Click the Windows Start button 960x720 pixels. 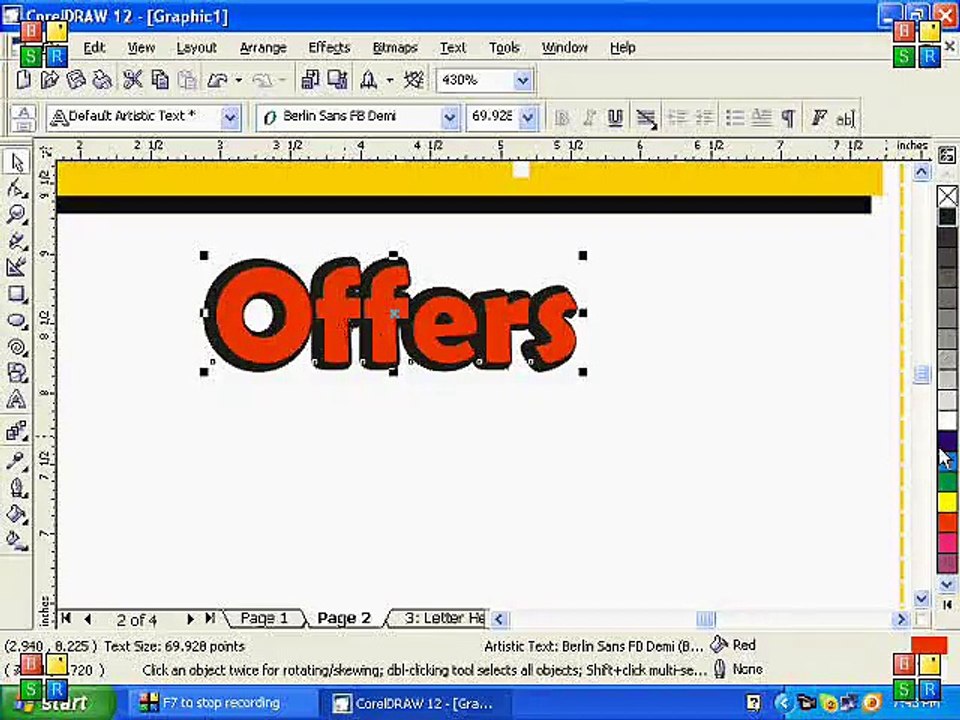(58, 703)
